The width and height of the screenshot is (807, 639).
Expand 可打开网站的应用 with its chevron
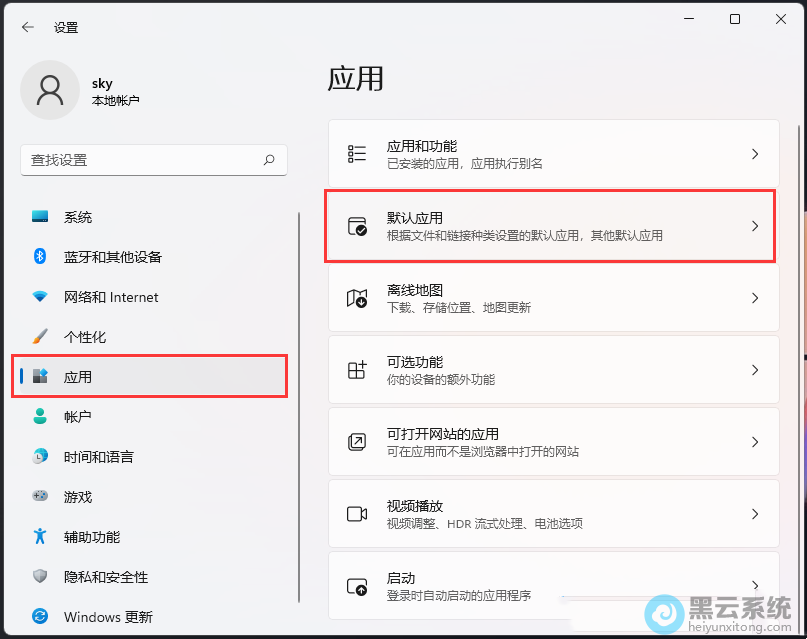click(755, 441)
